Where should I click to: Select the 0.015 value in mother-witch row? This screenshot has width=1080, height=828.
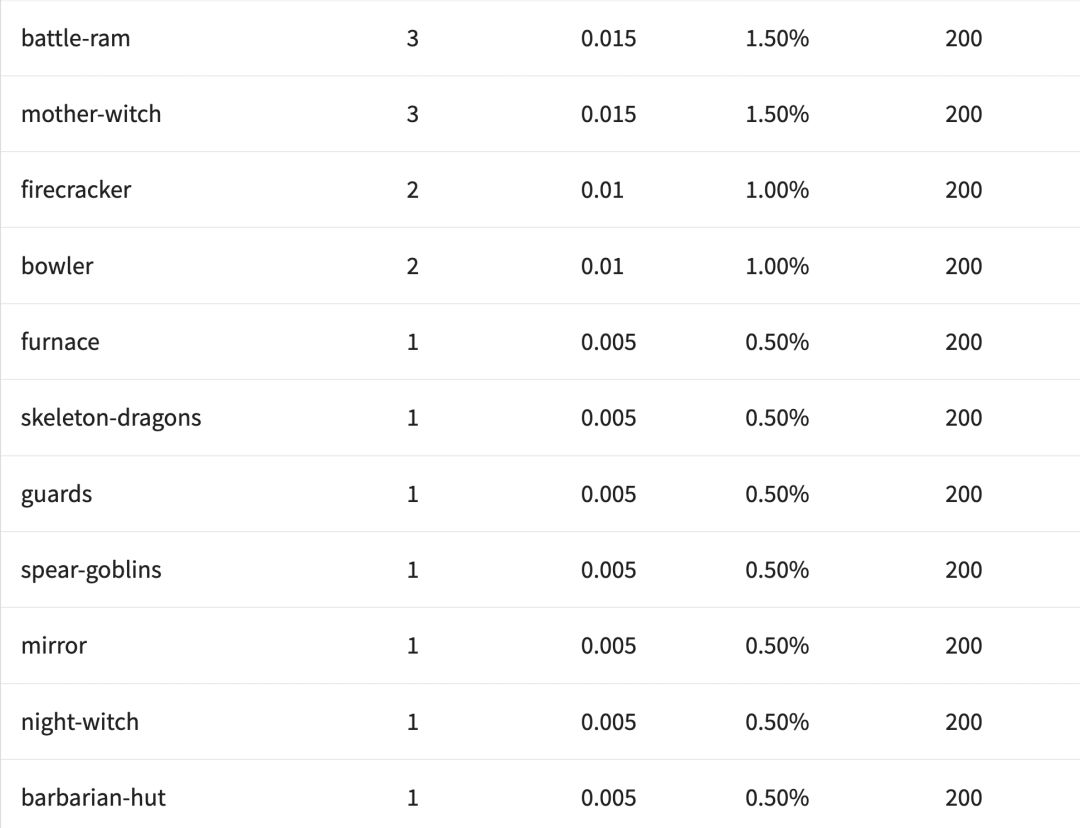[608, 114]
